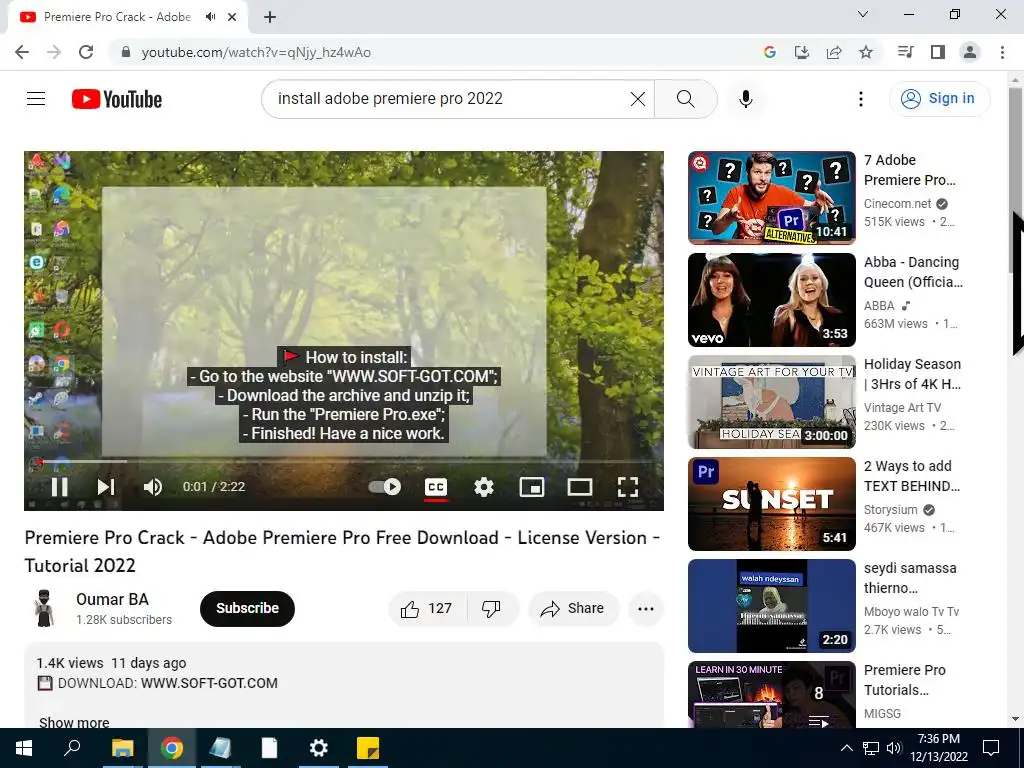Open 2 Ways to add TEXT BEHIND title
The width and height of the screenshot is (1024, 768).
[x=912, y=475]
